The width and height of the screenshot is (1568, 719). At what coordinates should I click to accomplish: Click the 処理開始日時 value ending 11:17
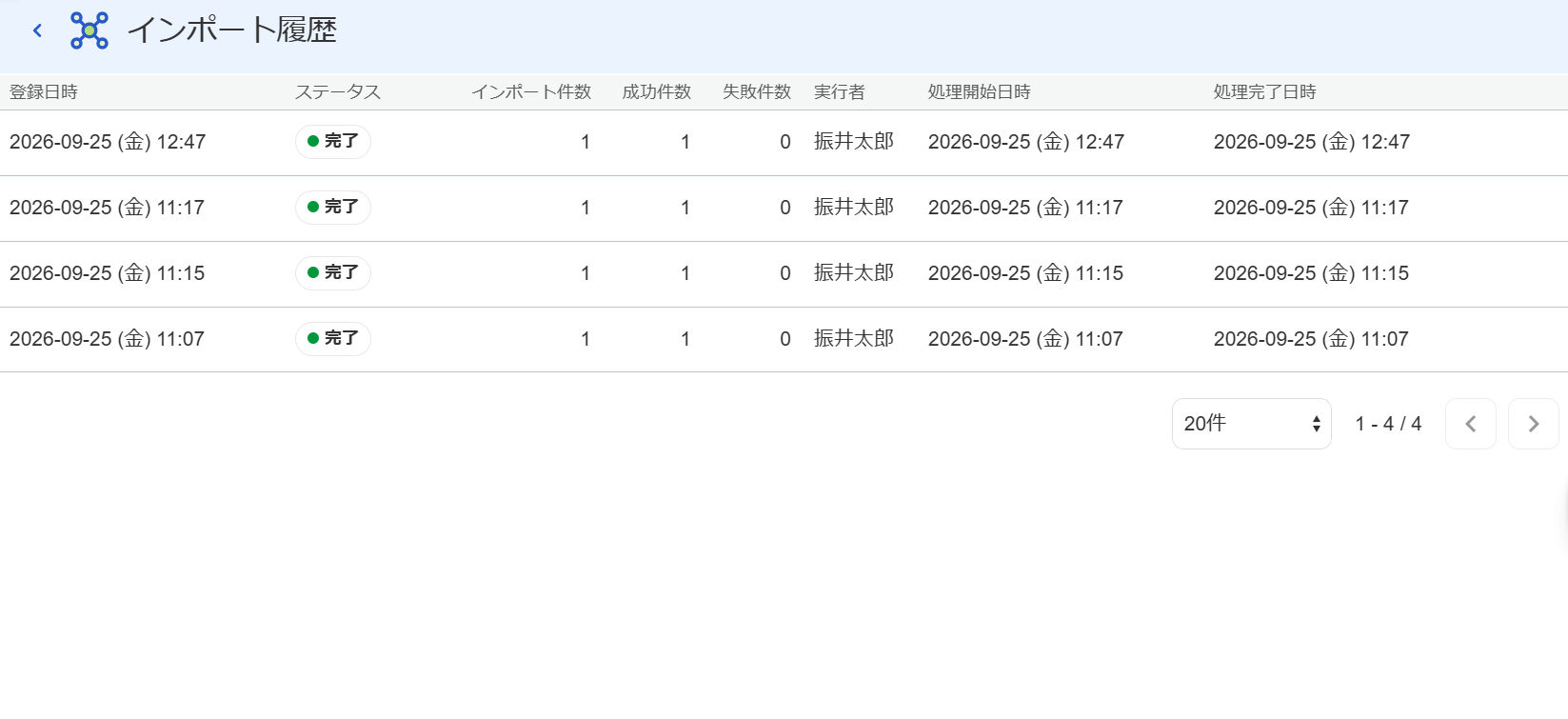(x=1025, y=208)
